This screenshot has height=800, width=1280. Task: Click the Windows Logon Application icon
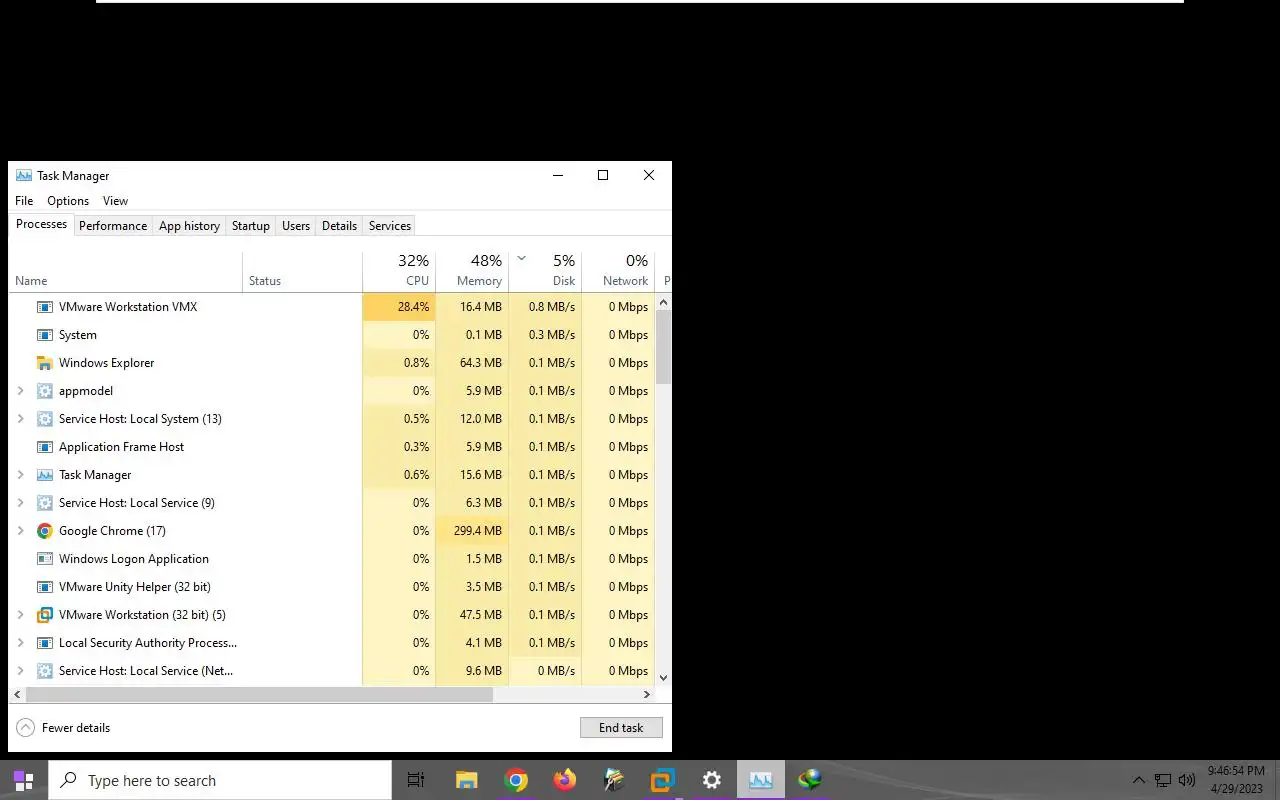click(x=44, y=559)
